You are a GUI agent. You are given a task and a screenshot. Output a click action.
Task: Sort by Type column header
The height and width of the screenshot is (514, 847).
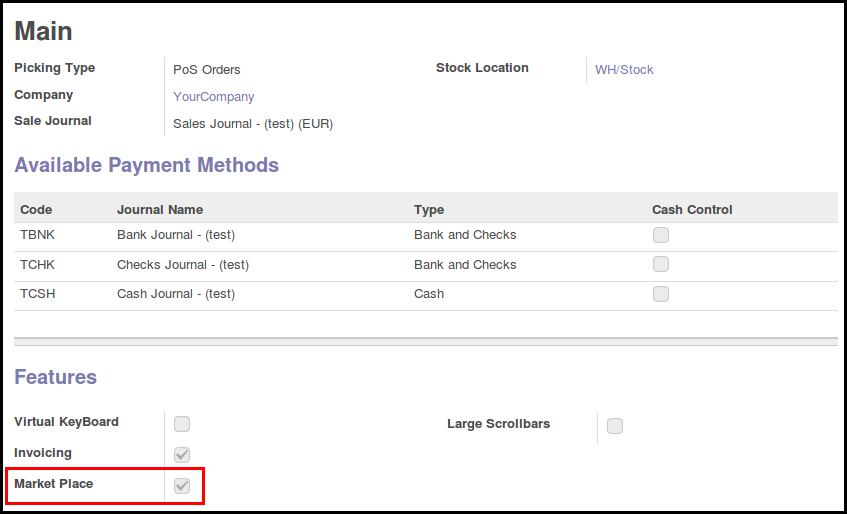[429, 209]
